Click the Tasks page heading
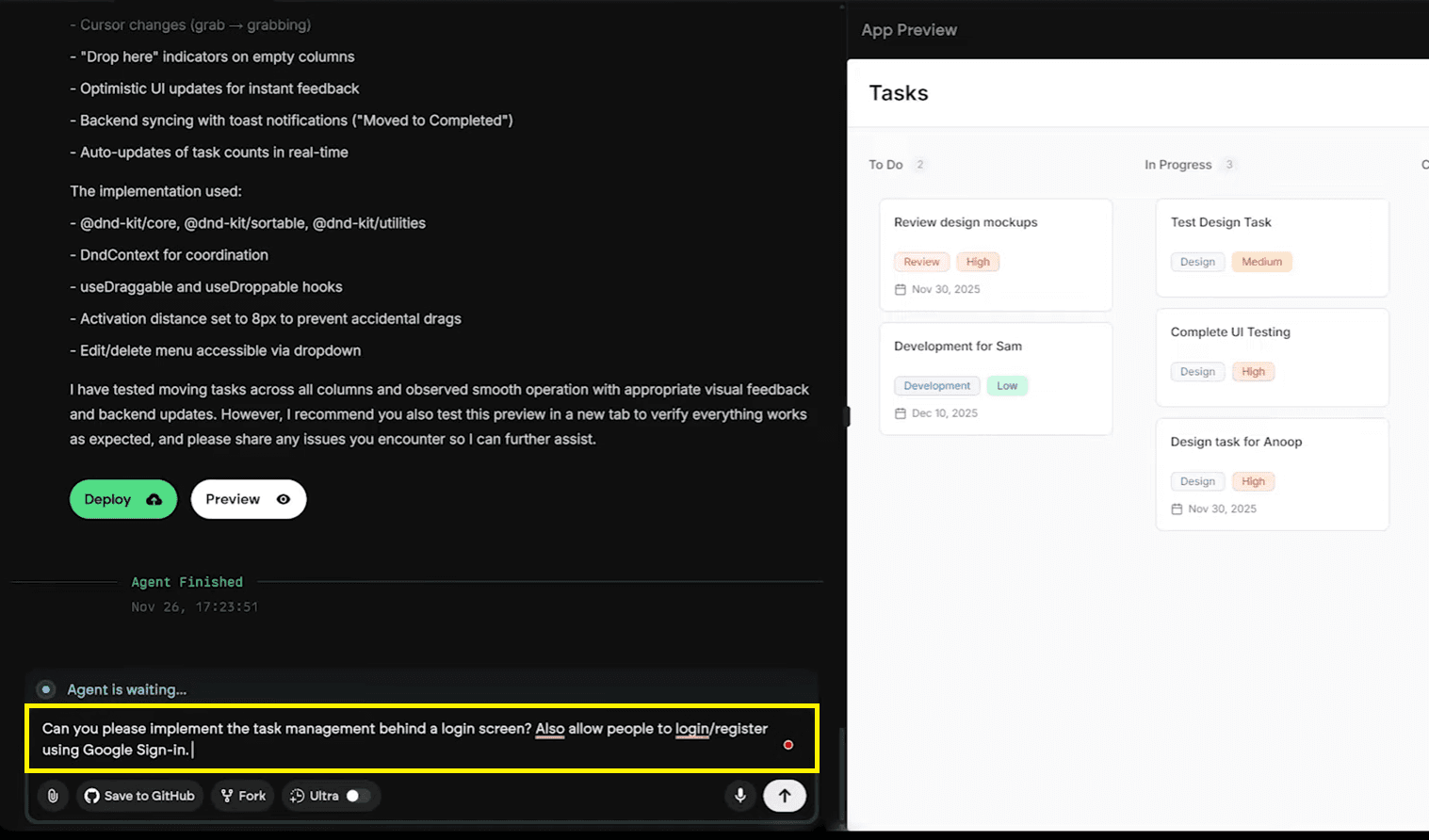This screenshot has width=1429, height=840. (x=899, y=93)
